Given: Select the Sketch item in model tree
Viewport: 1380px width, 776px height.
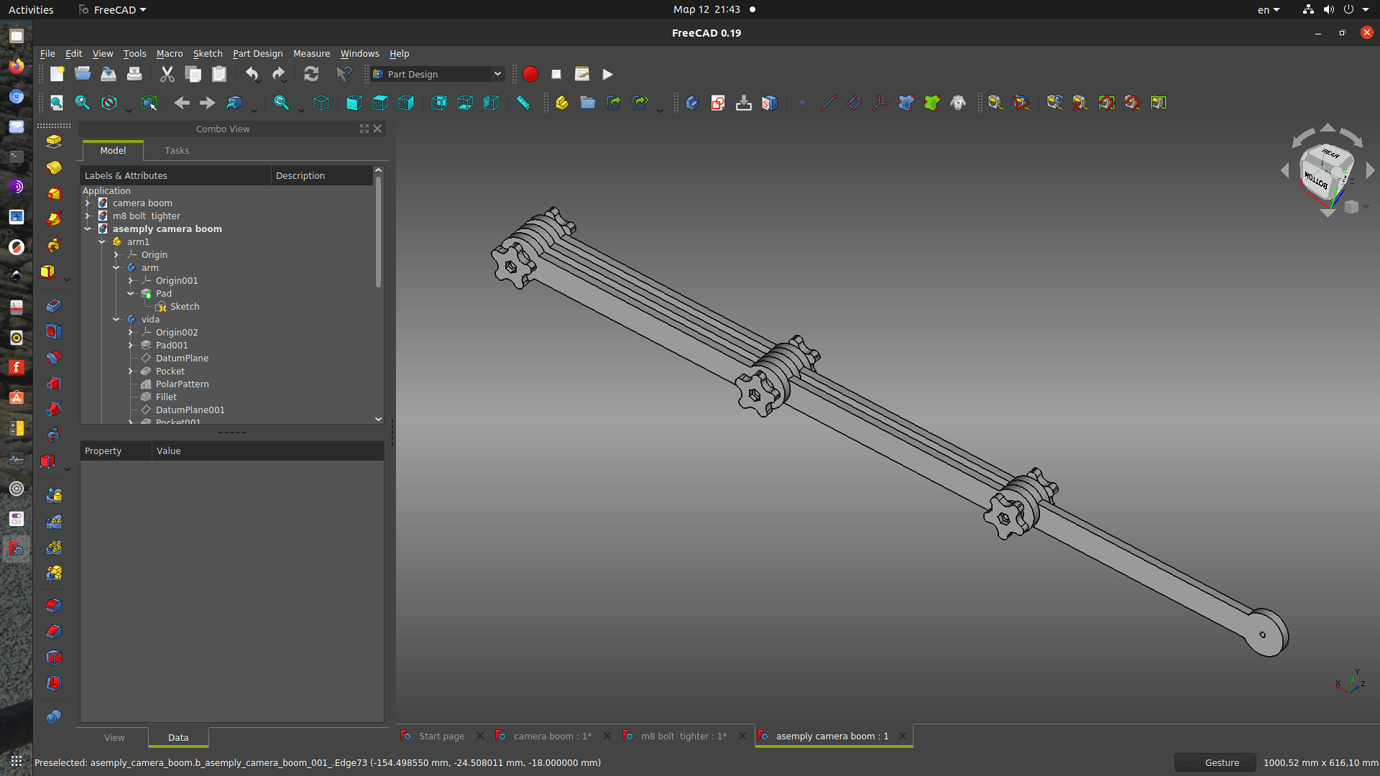Looking at the screenshot, I should (184, 307).
